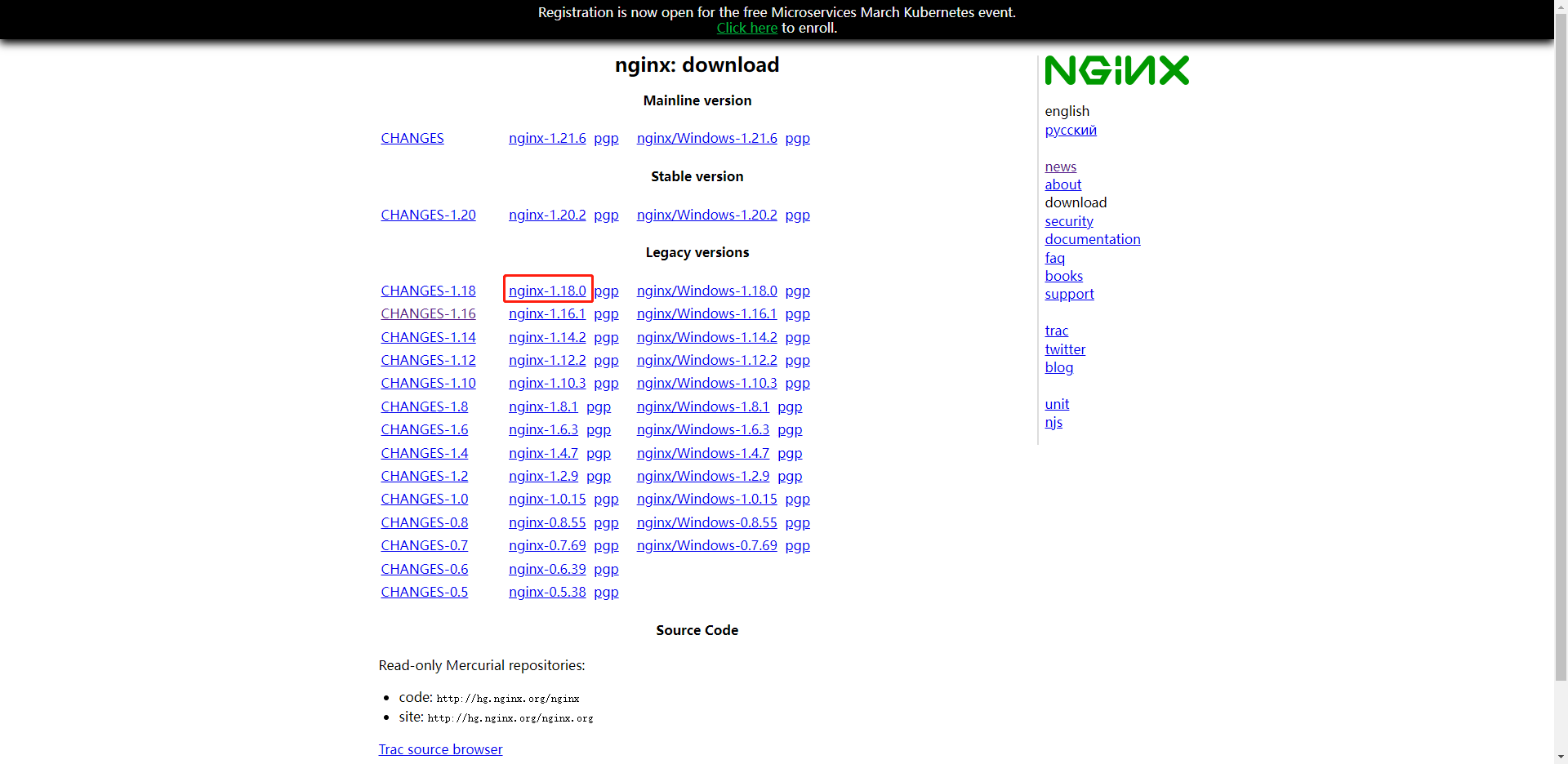Screen dimensions: 1568x764
Task: Download nginx/Windows-1.8.1 build
Action: pyautogui.click(x=703, y=406)
